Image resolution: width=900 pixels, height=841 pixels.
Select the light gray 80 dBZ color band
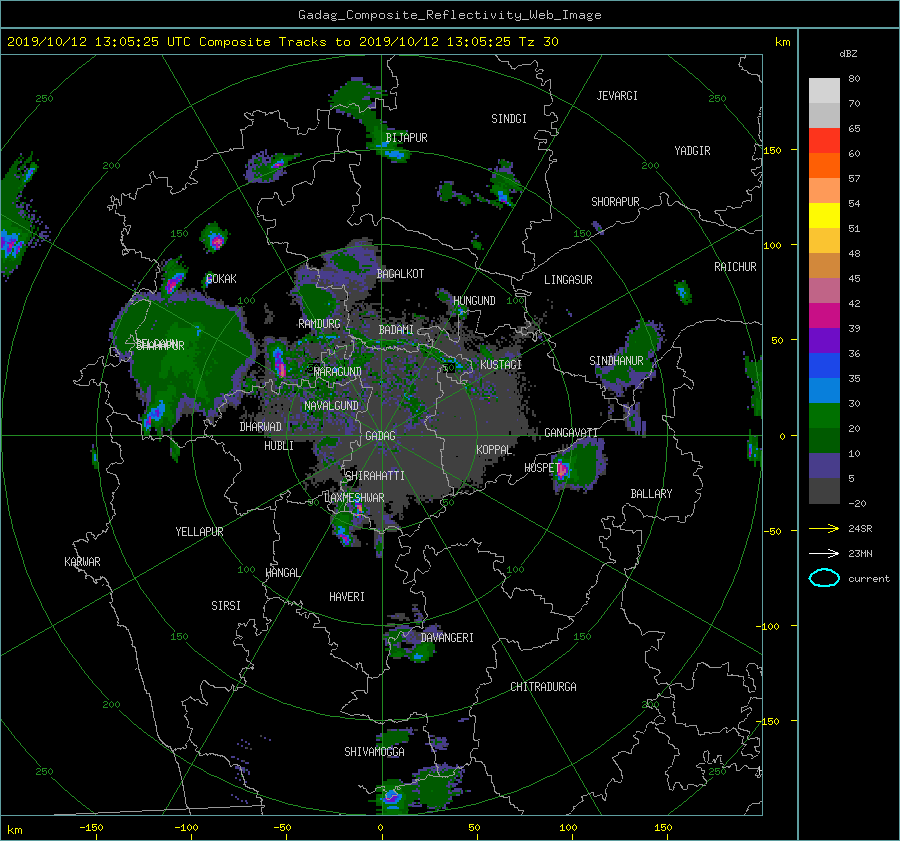[824, 90]
